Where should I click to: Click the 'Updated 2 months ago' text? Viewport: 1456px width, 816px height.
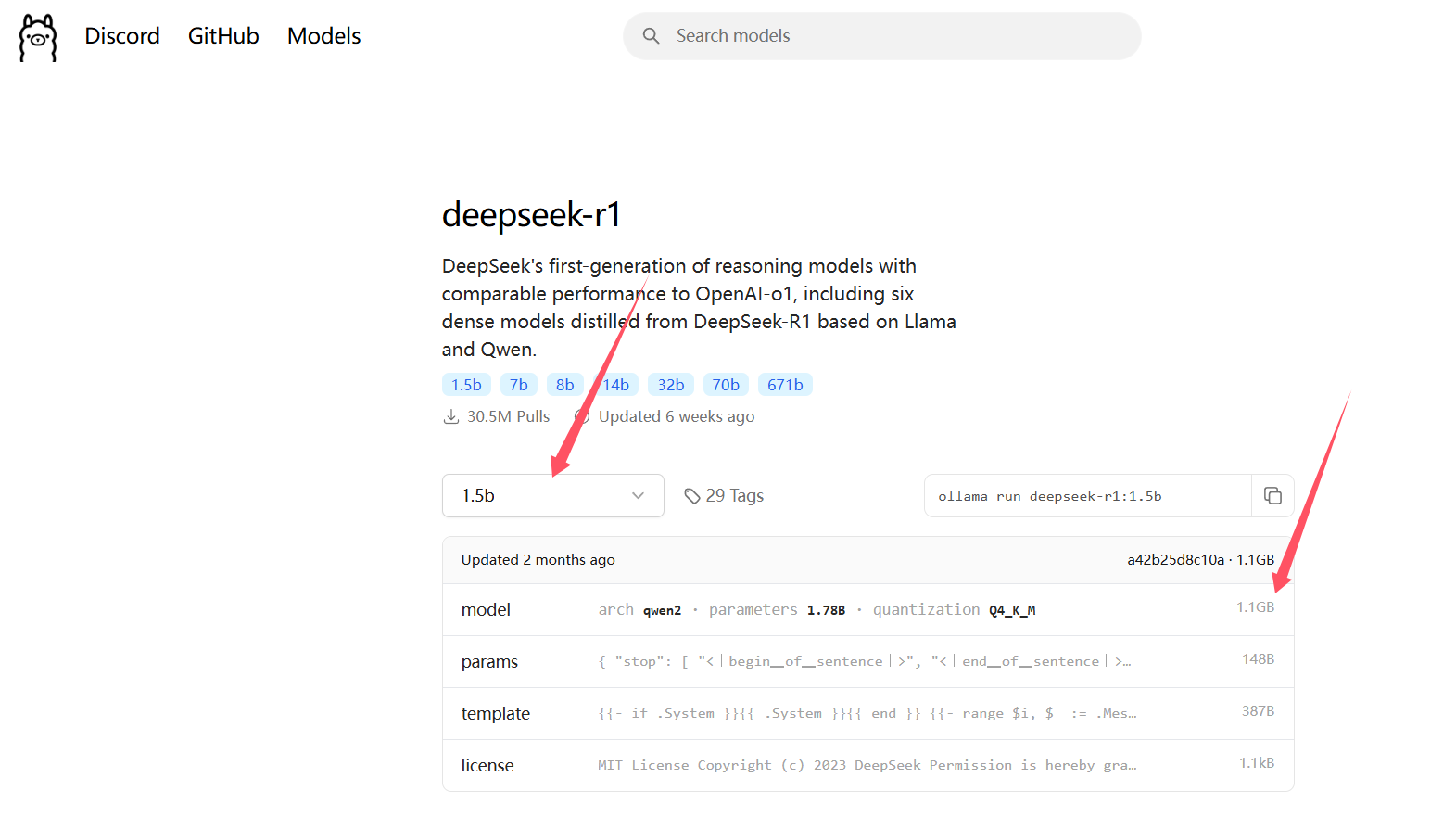point(538,560)
